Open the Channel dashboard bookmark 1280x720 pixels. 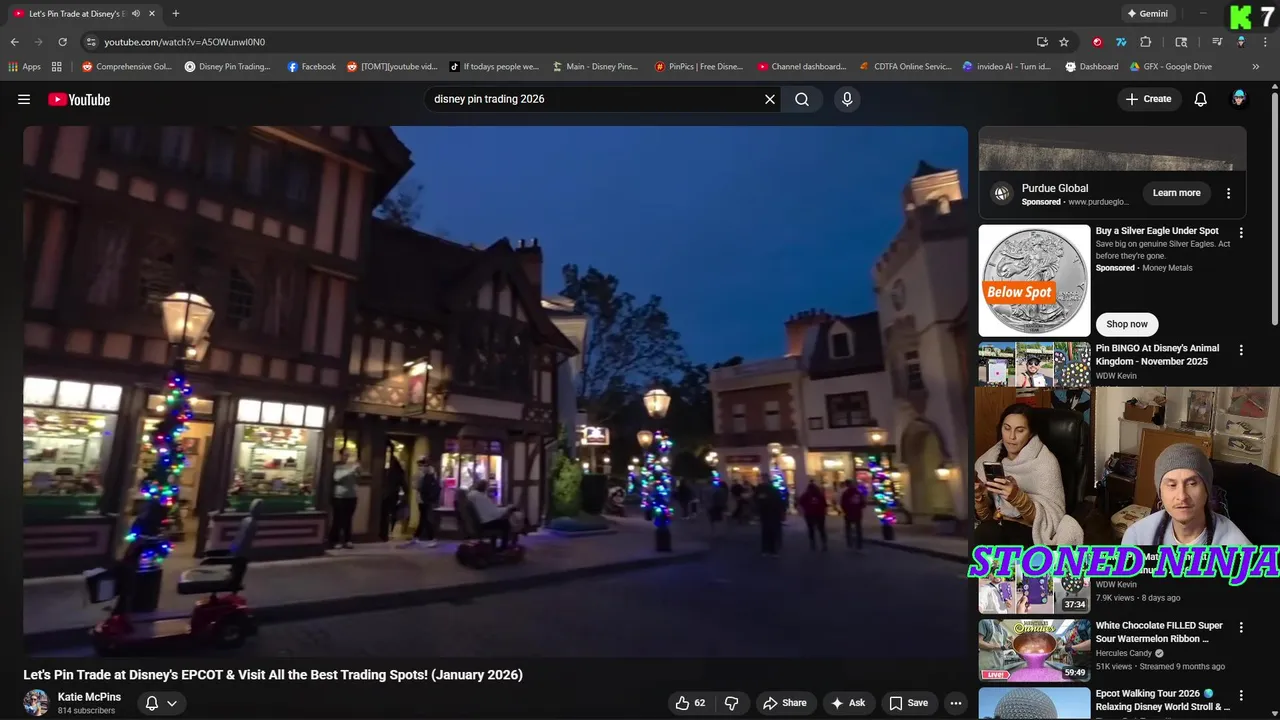click(801, 67)
